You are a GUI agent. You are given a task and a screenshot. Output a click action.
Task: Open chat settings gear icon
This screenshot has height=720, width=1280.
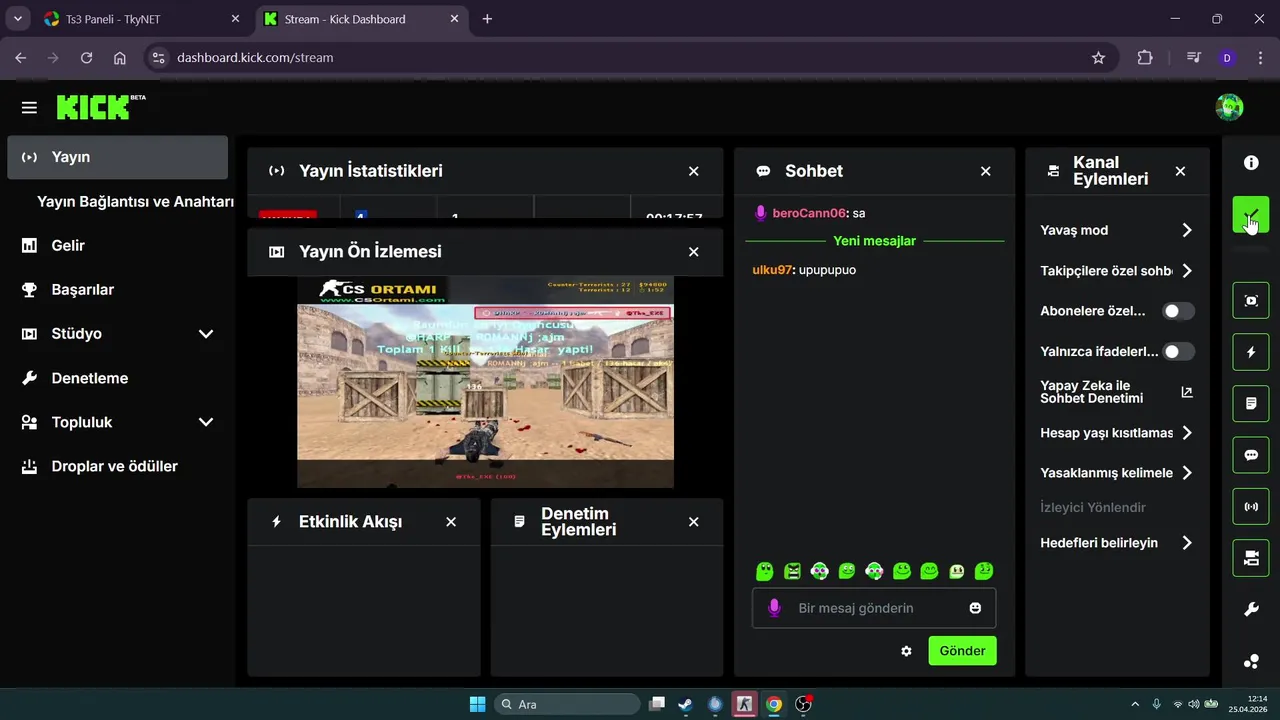[x=906, y=651]
